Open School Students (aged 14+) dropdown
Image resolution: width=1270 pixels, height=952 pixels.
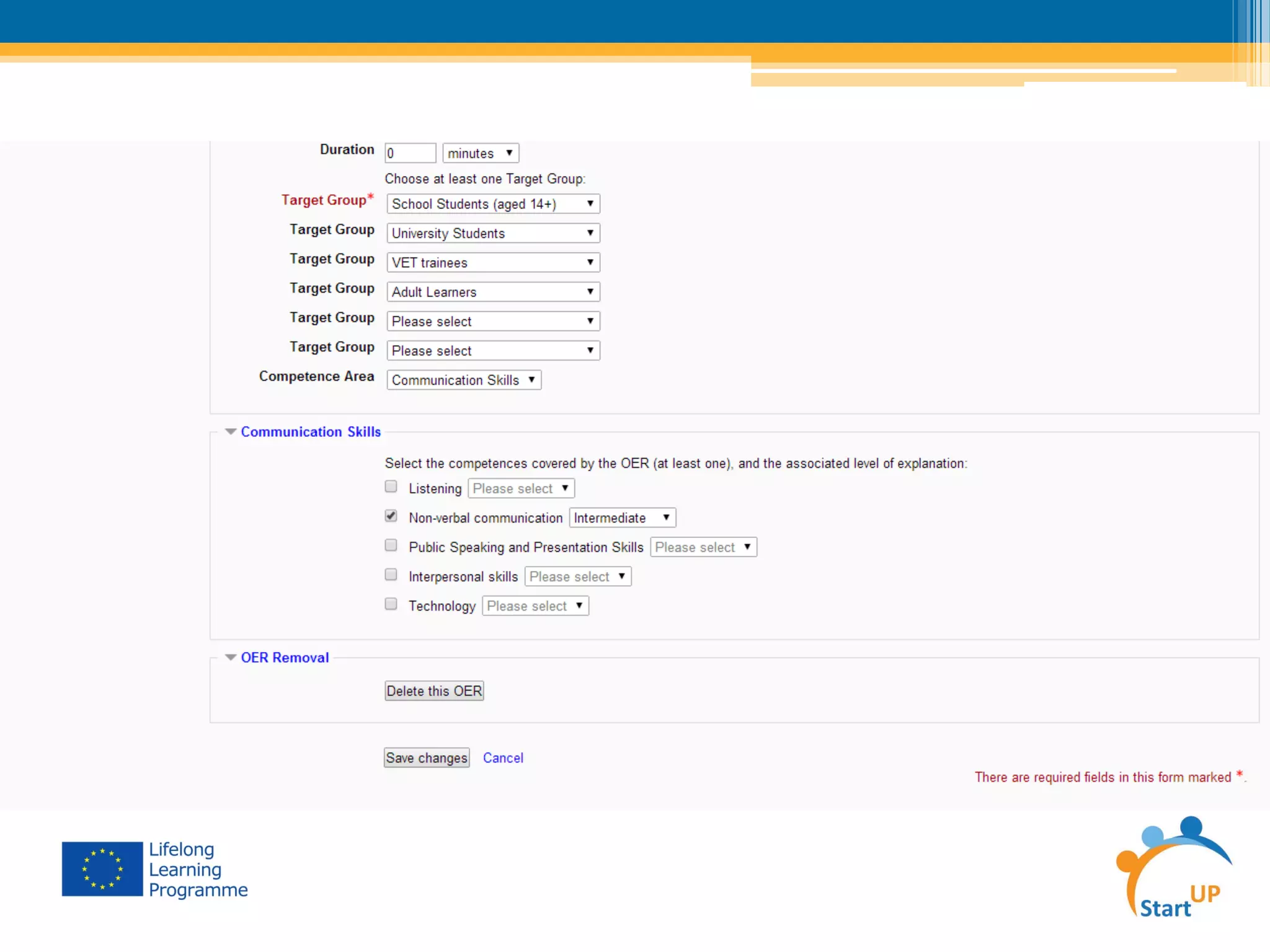[493, 204]
